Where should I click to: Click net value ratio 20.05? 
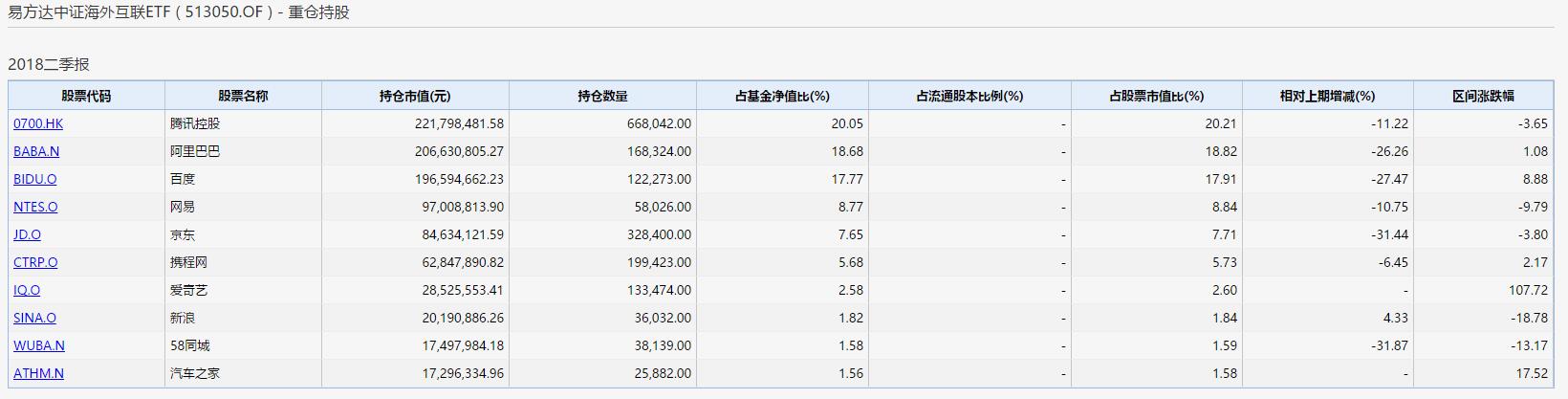(x=848, y=123)
